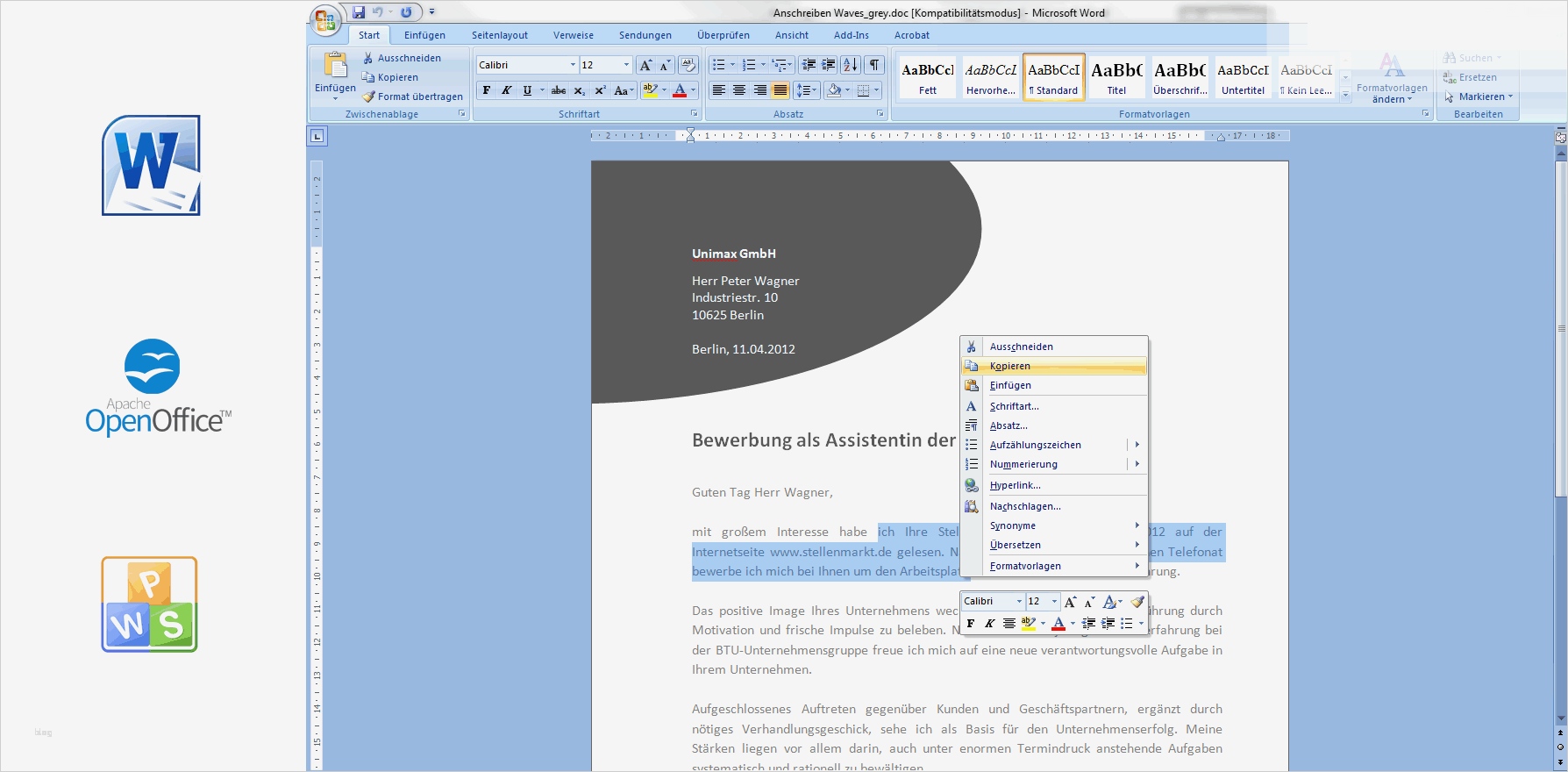1568x772 pixels.
Task: Click the Office button logo
Action: click(x=324, y=19)
